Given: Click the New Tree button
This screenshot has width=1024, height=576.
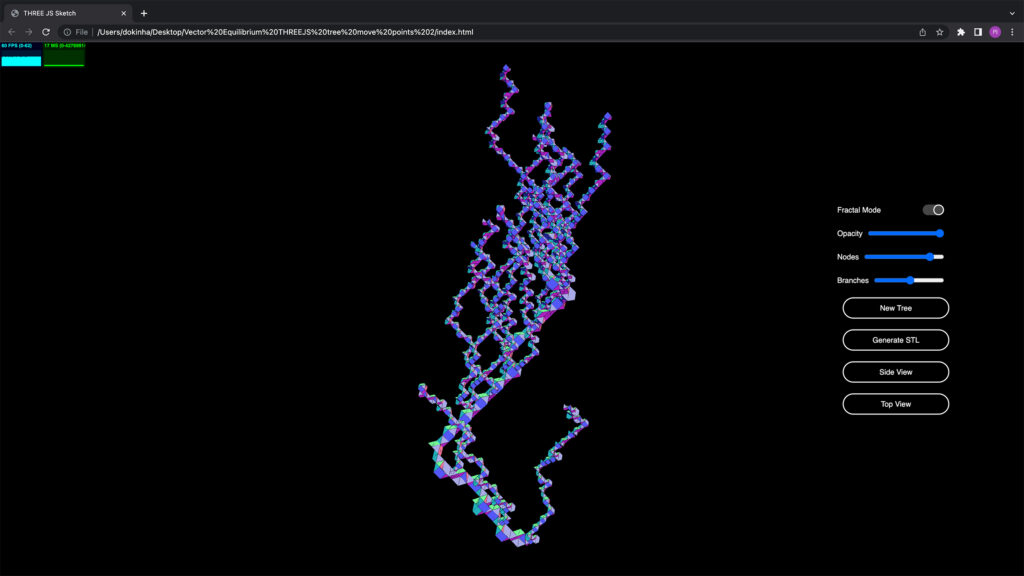Looking at the screenshot, I should pyautogui.click(x=895, y=308).
